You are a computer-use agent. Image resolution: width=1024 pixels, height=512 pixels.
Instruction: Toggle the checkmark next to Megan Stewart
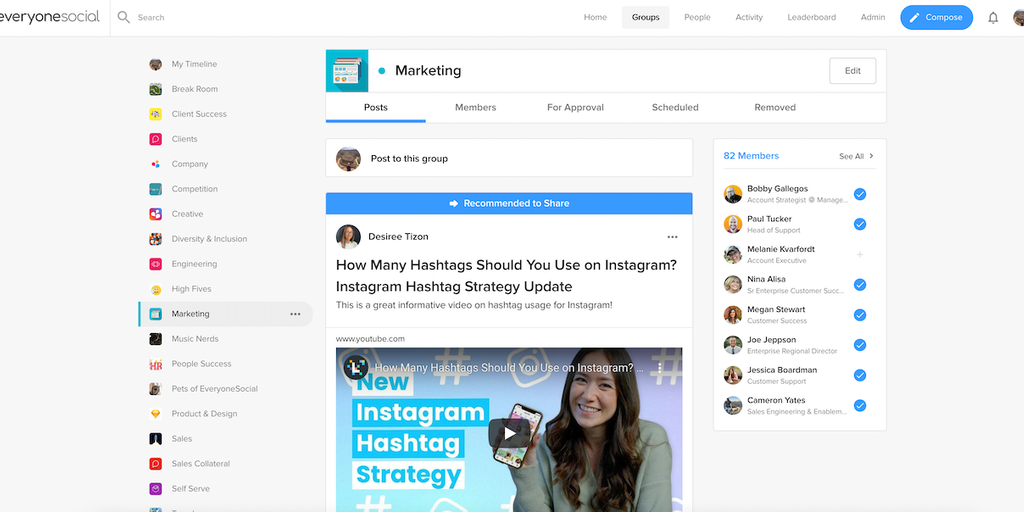860,315
